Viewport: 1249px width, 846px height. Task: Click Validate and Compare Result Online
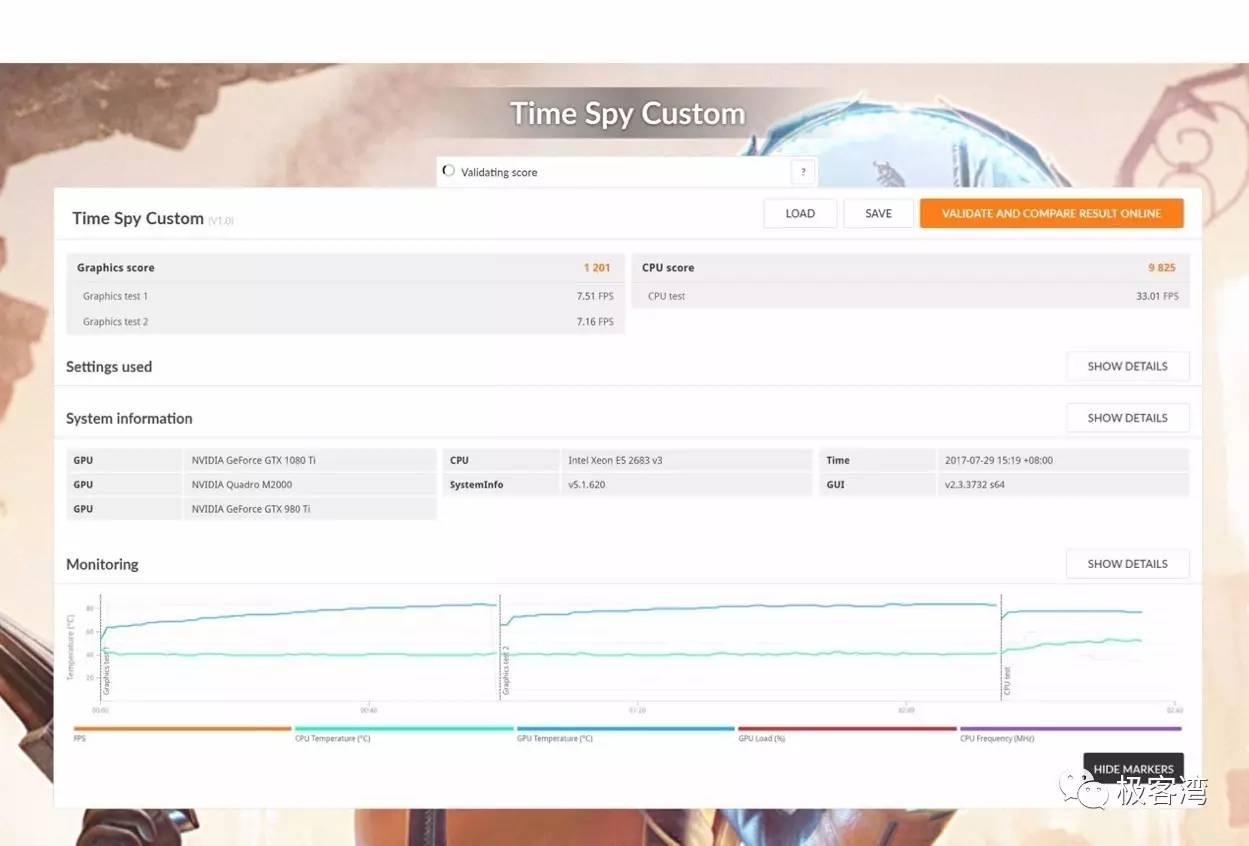coord(1051,213)
